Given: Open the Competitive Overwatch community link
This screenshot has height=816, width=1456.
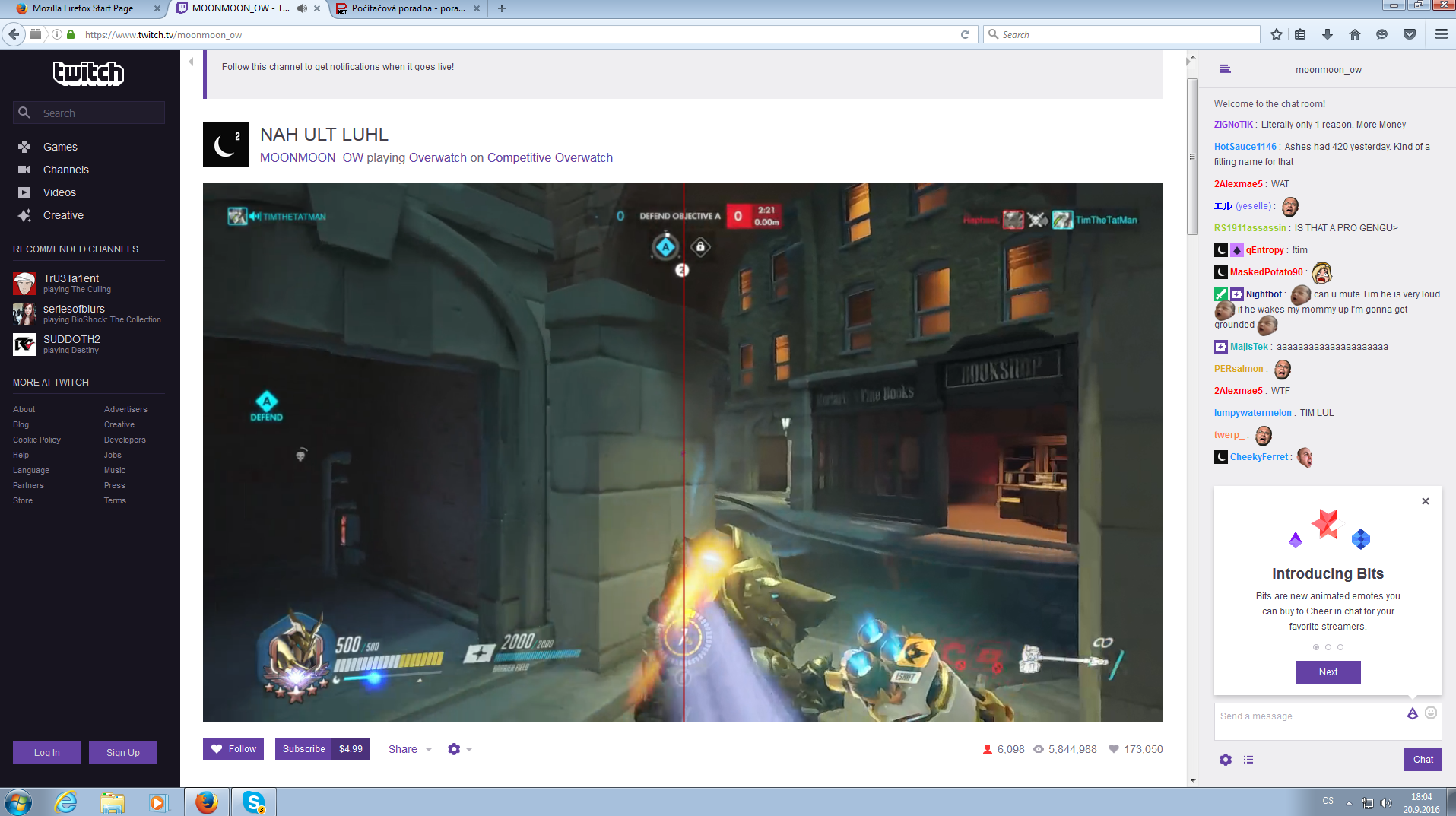Looking at the screenshot, I should [550, 157].
